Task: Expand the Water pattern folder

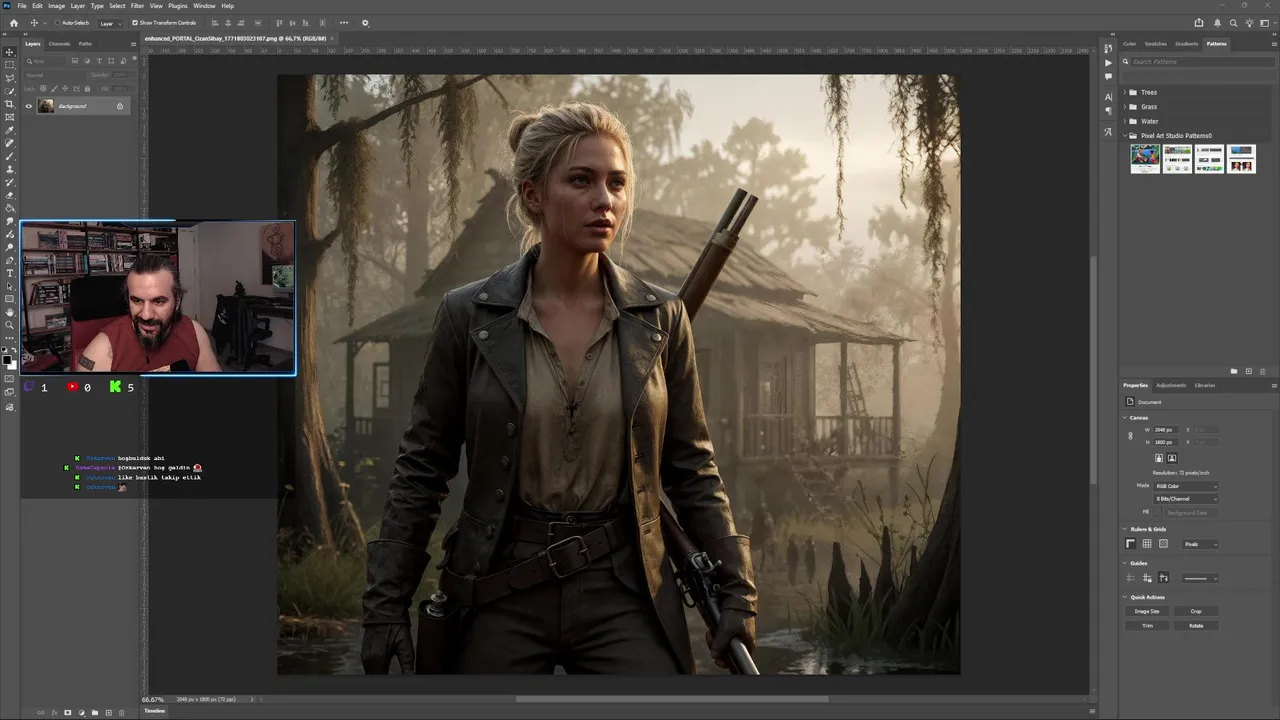Action: (1125, 121)
